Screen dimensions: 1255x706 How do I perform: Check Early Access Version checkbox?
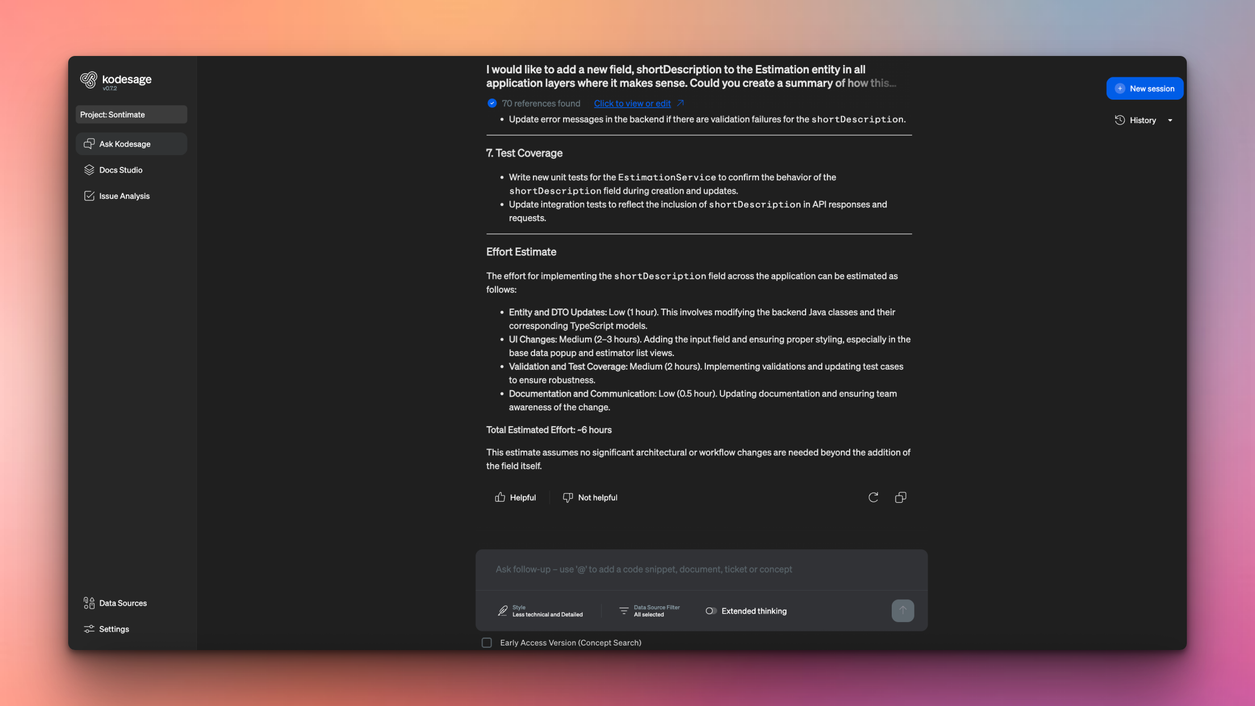tap(487, 643)
